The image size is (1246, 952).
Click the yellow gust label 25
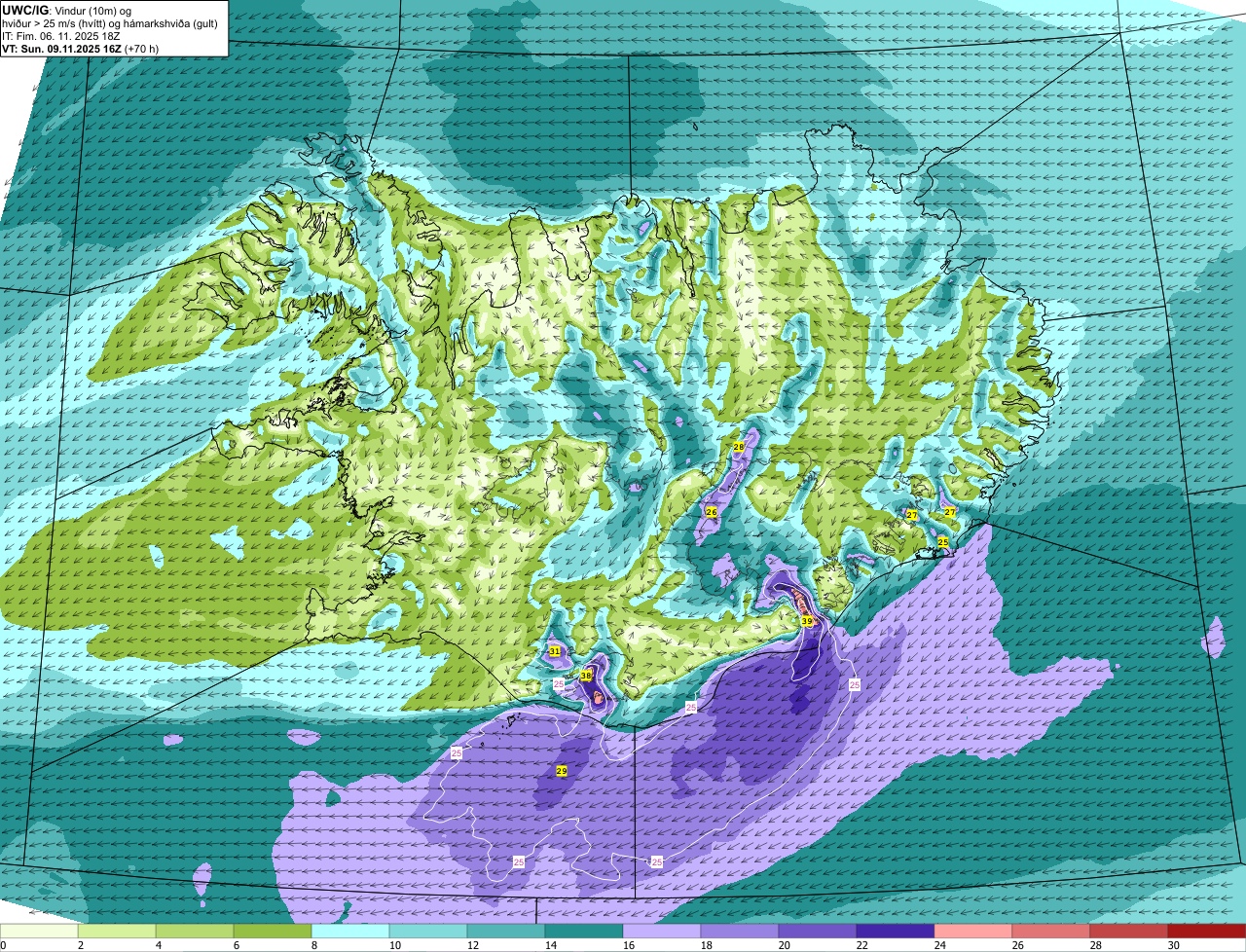point(942,541)
